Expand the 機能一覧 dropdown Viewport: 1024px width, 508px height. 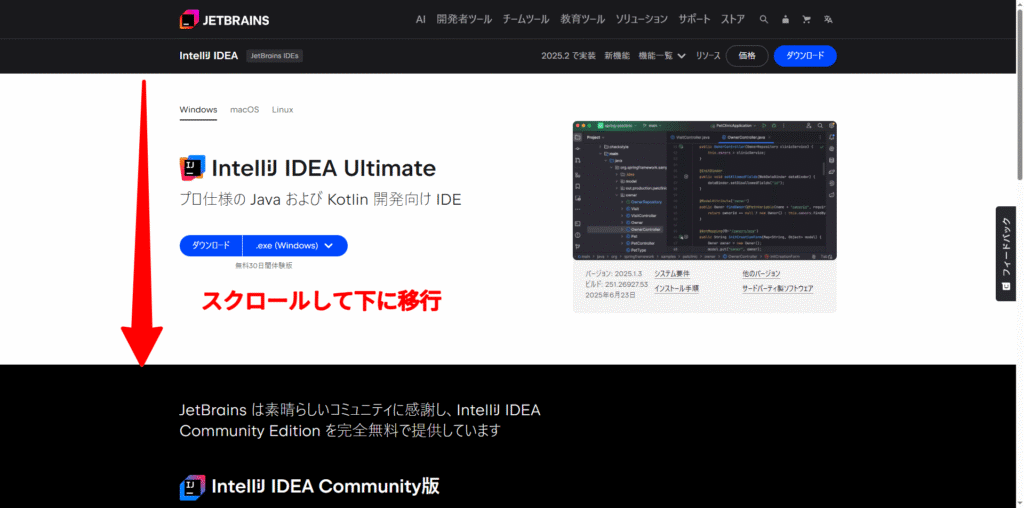tap(662, 56)
